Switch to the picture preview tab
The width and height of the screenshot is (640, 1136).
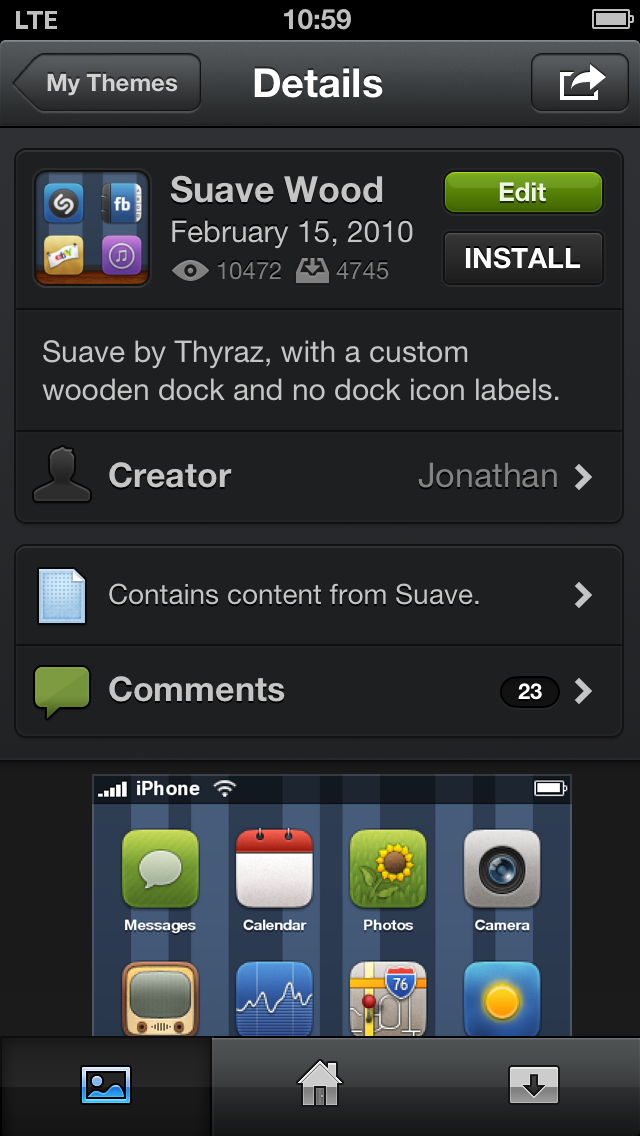[x=106, y=1085]
